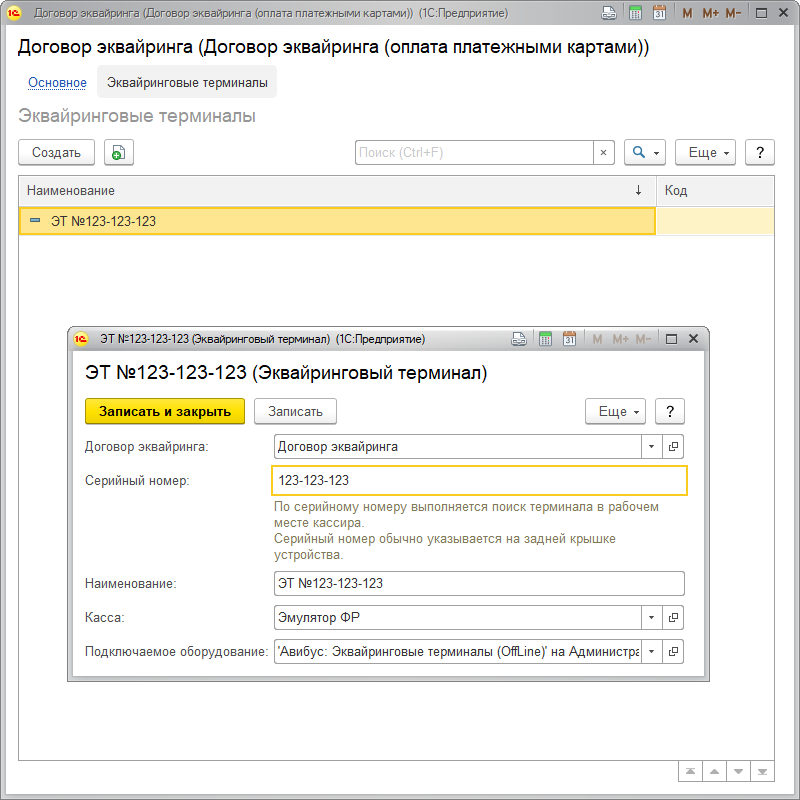
Task: Click the calculator icon in terminal dialog title
Action: click(x=545, y=339)
